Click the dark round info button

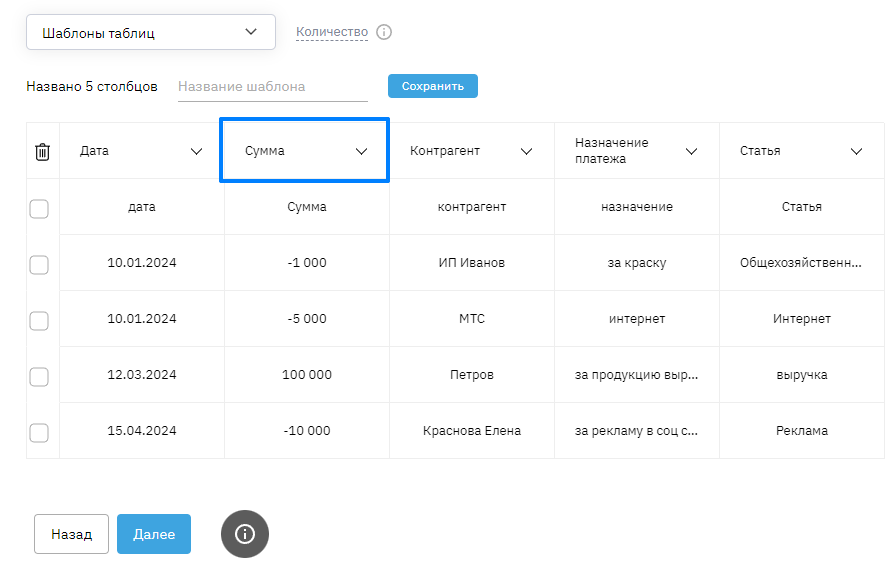click(245, 534)
